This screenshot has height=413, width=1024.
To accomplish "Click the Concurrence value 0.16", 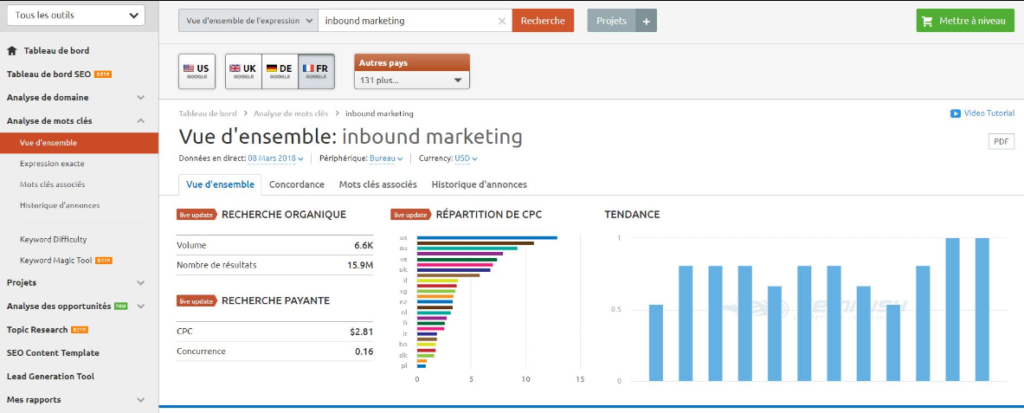I will 364,352.
